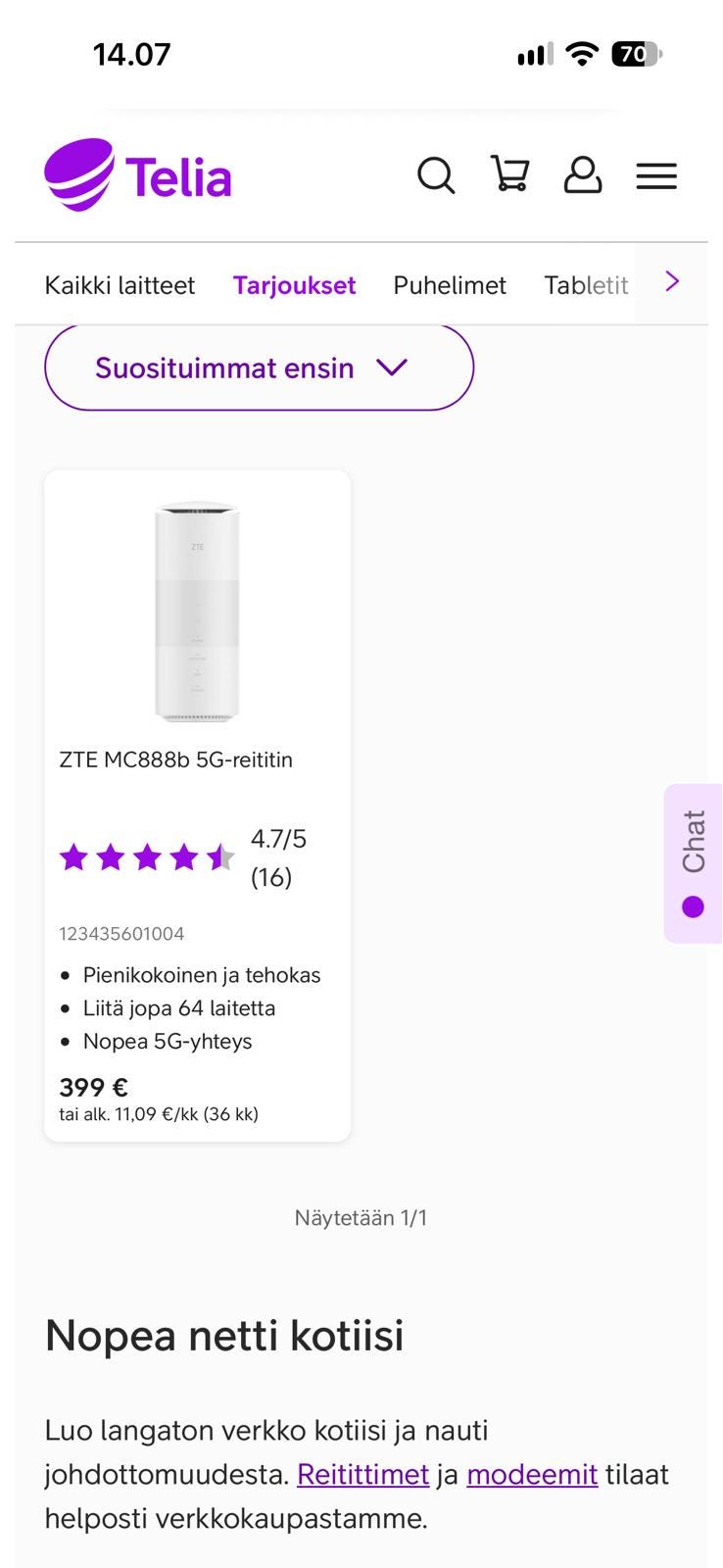Go to the Telia logo home
The height and width of the screenshot is (1568, 723).
pos(138,175)
